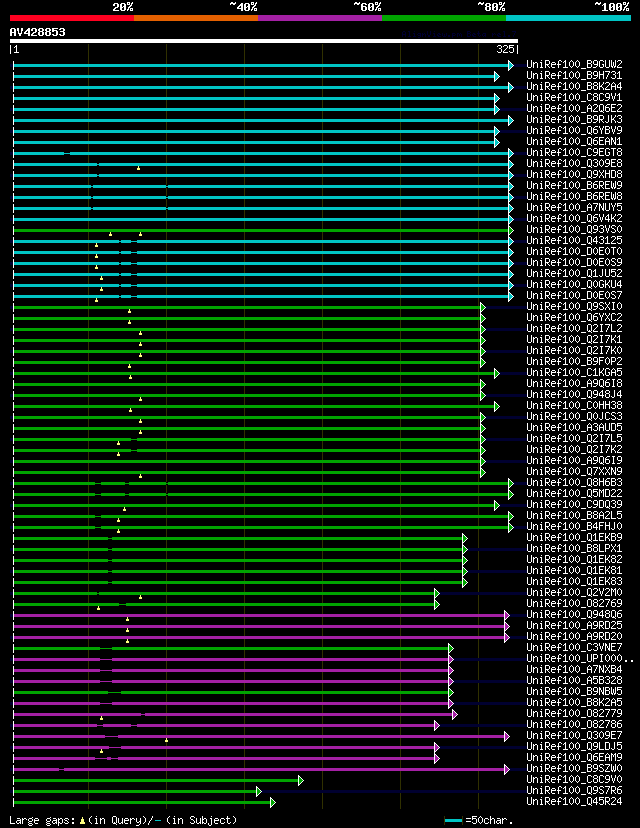This screenshot has height=828, width=640.
Task: Click the purple ~60% identity legend segment
Action: (320, 18)
